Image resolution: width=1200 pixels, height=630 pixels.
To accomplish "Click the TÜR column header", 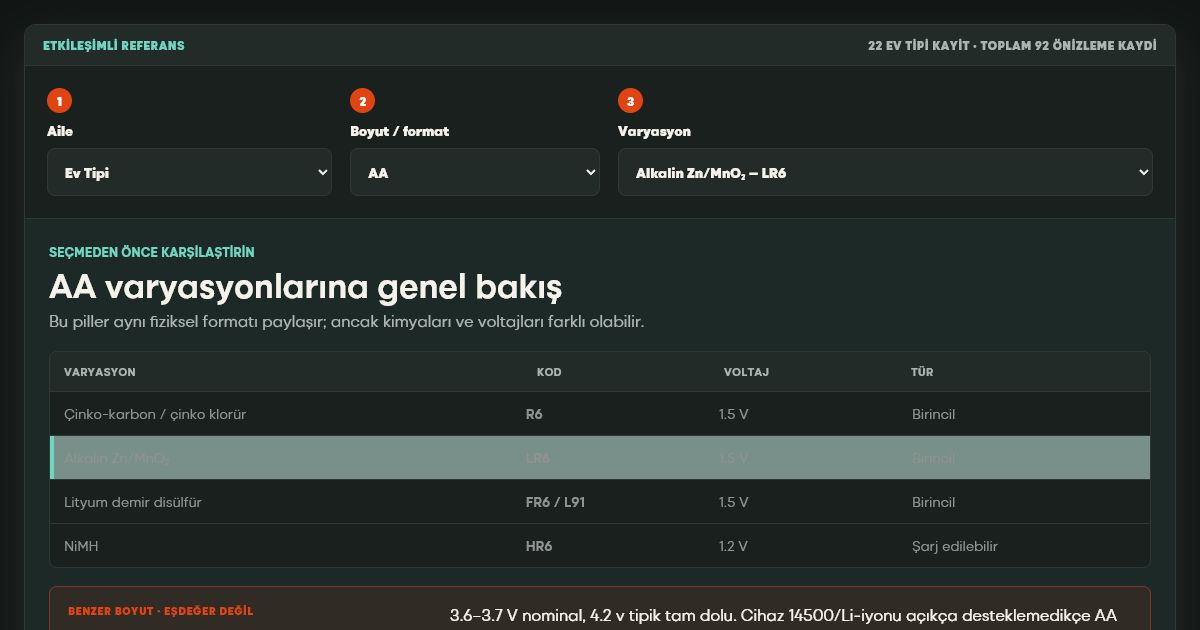I will click(922, 372).
